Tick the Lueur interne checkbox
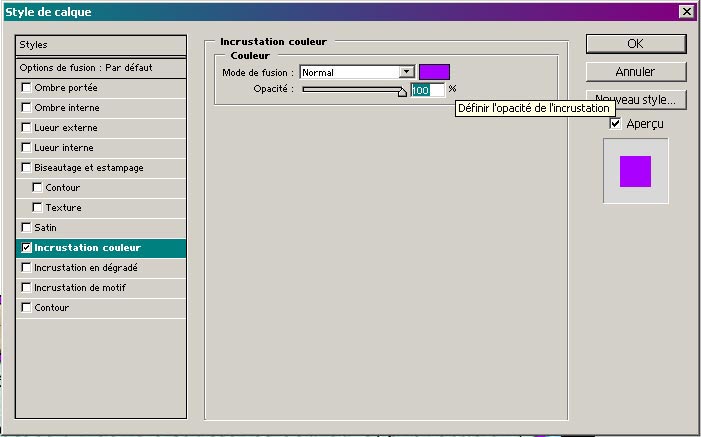The width and height of the screenshot is (701, 437). (x=26, y=148)
